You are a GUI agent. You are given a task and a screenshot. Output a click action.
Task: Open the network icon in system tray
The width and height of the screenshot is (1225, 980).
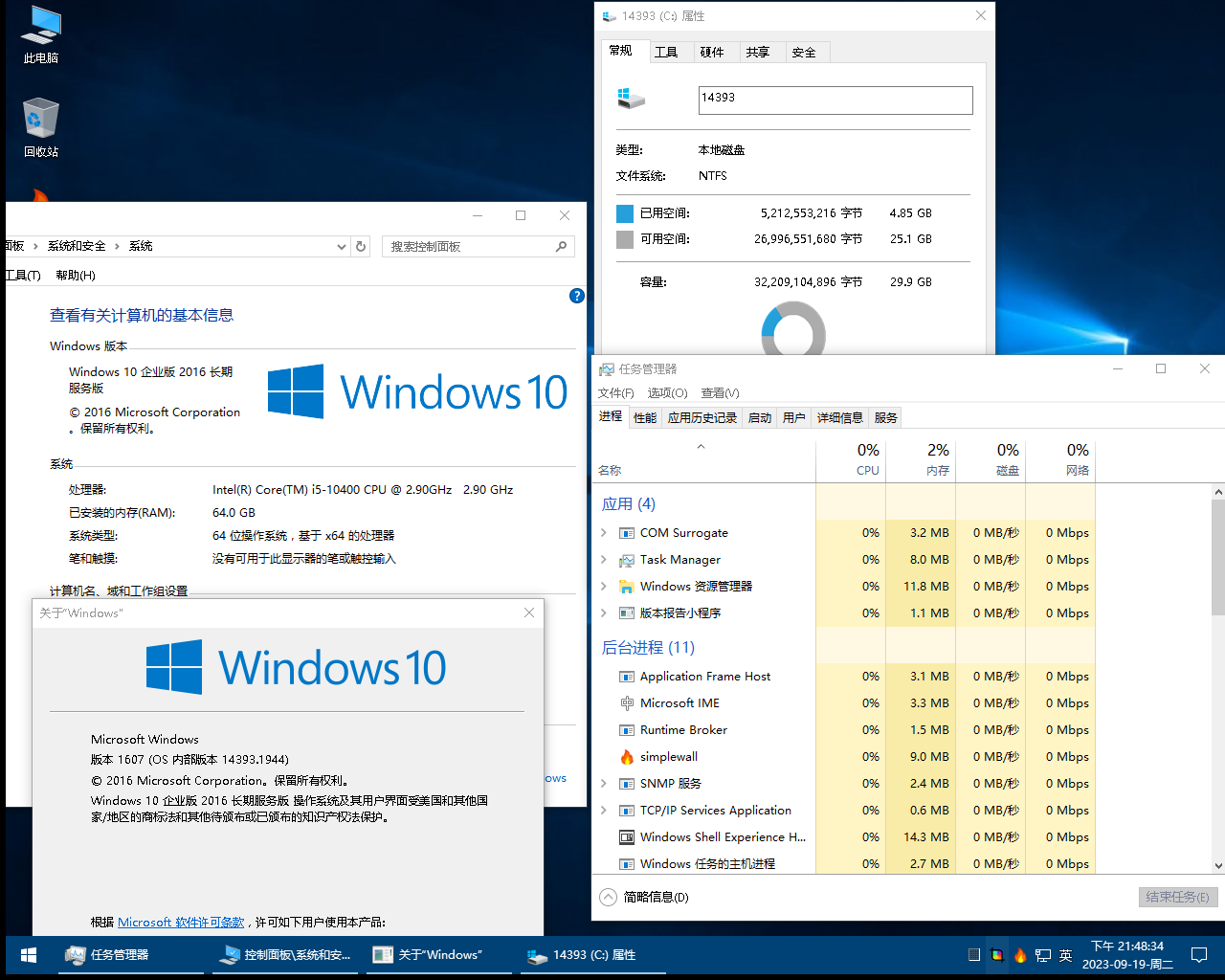[1043, 955]
